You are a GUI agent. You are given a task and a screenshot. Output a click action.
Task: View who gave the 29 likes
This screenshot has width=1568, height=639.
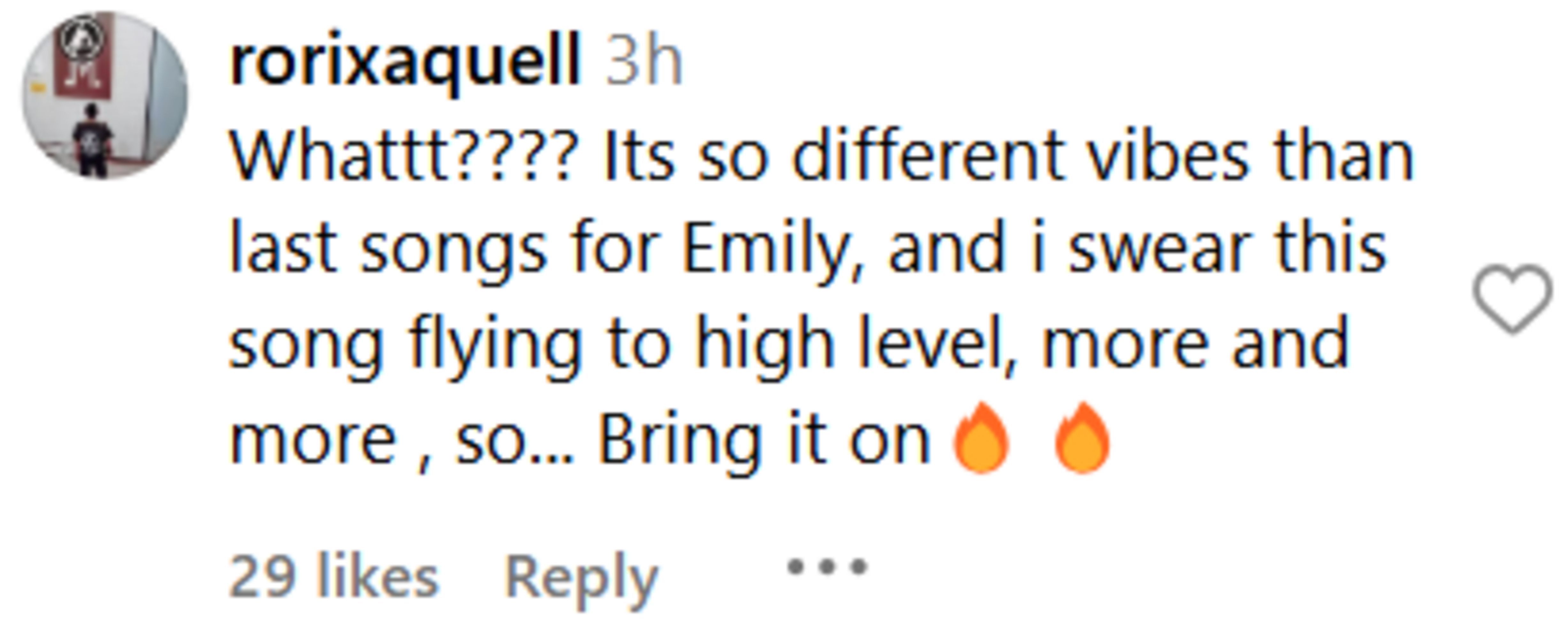pos(334,576)
